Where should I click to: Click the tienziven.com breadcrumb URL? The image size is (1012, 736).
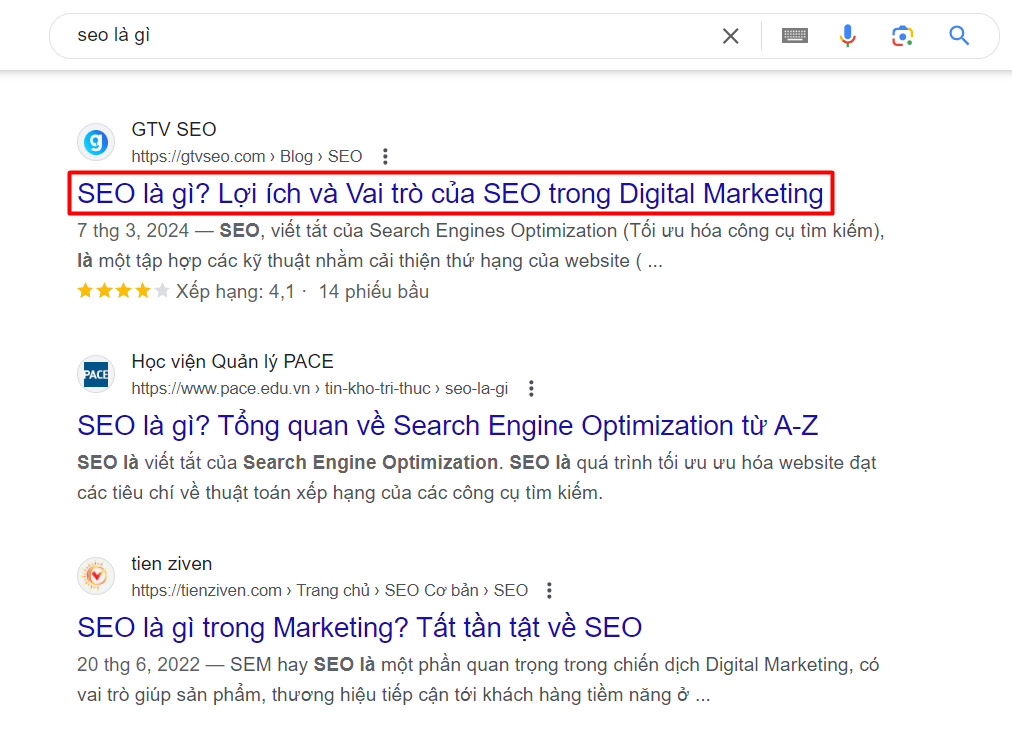[x=329, y=591]
